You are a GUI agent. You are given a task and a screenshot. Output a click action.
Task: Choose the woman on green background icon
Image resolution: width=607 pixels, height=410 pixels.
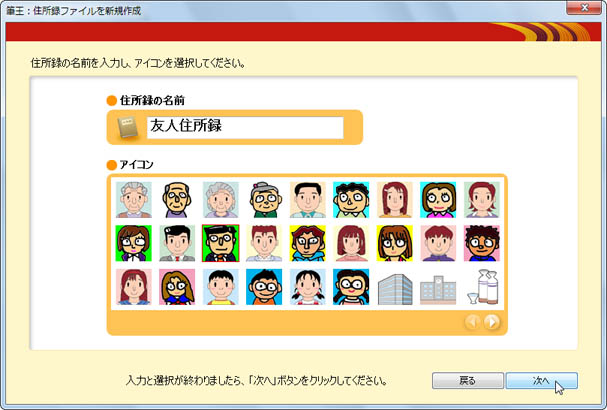click(135, 242)
